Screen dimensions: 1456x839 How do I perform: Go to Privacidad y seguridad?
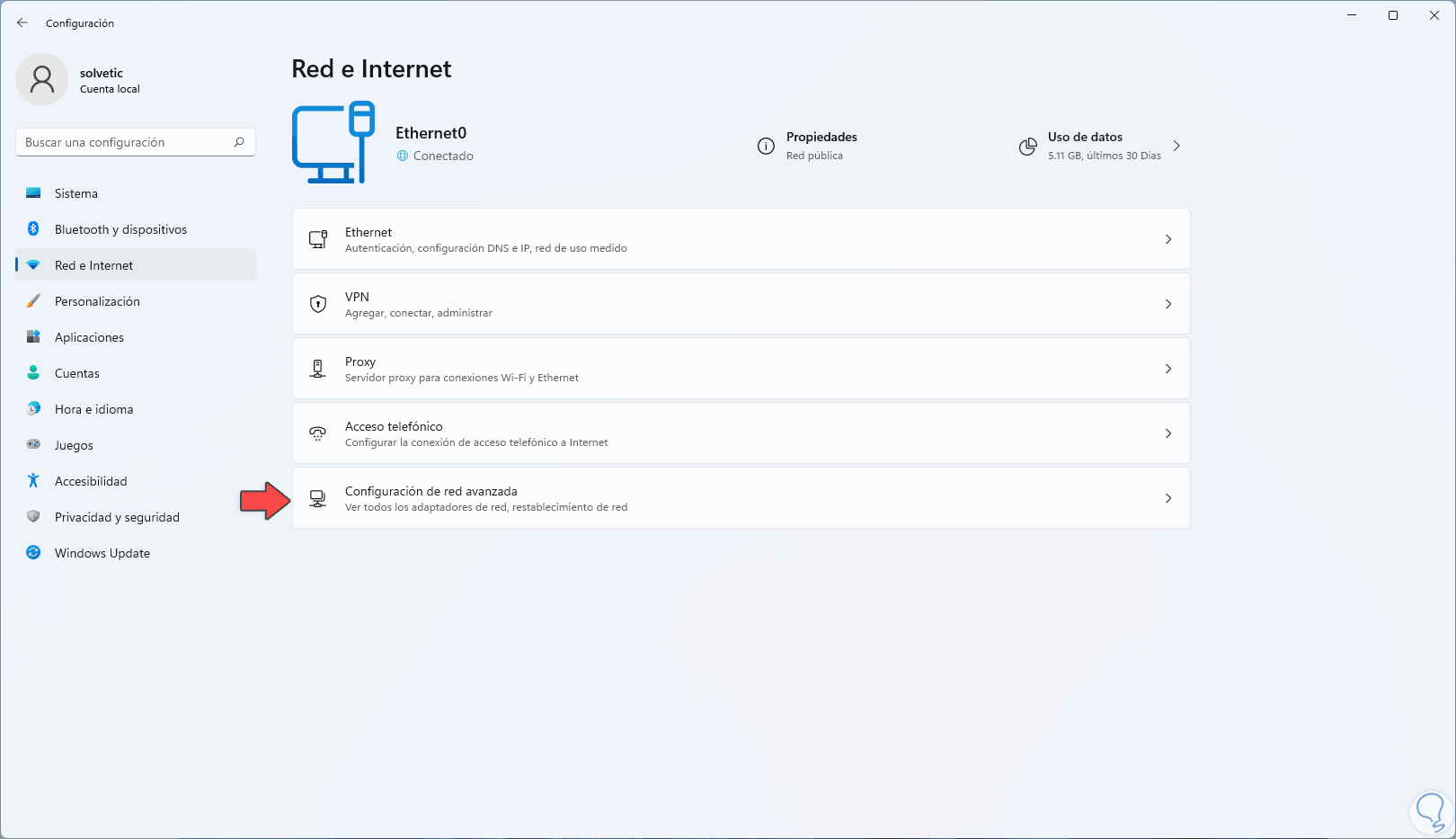coord(117,517)
